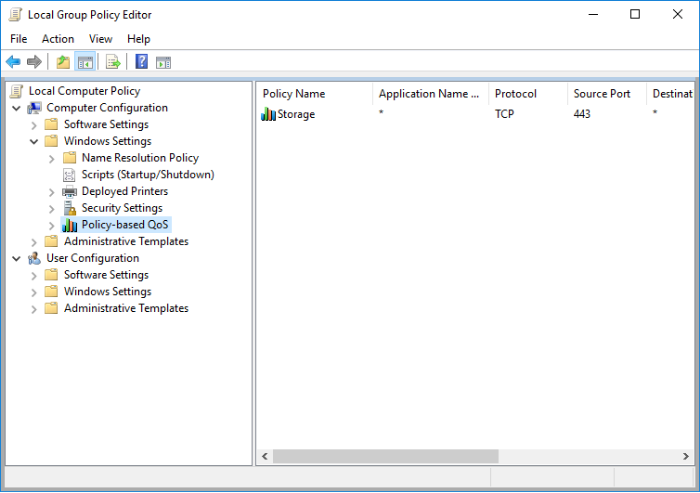Expand the Security Settings node
Screen dimensions: 700x493
pos(52,208)
